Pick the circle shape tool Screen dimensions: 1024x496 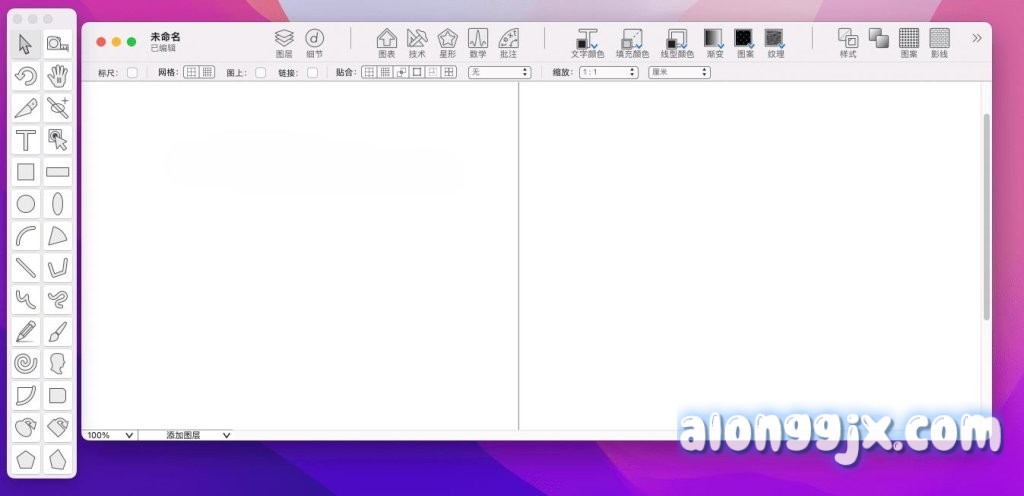tap(25, 204)
